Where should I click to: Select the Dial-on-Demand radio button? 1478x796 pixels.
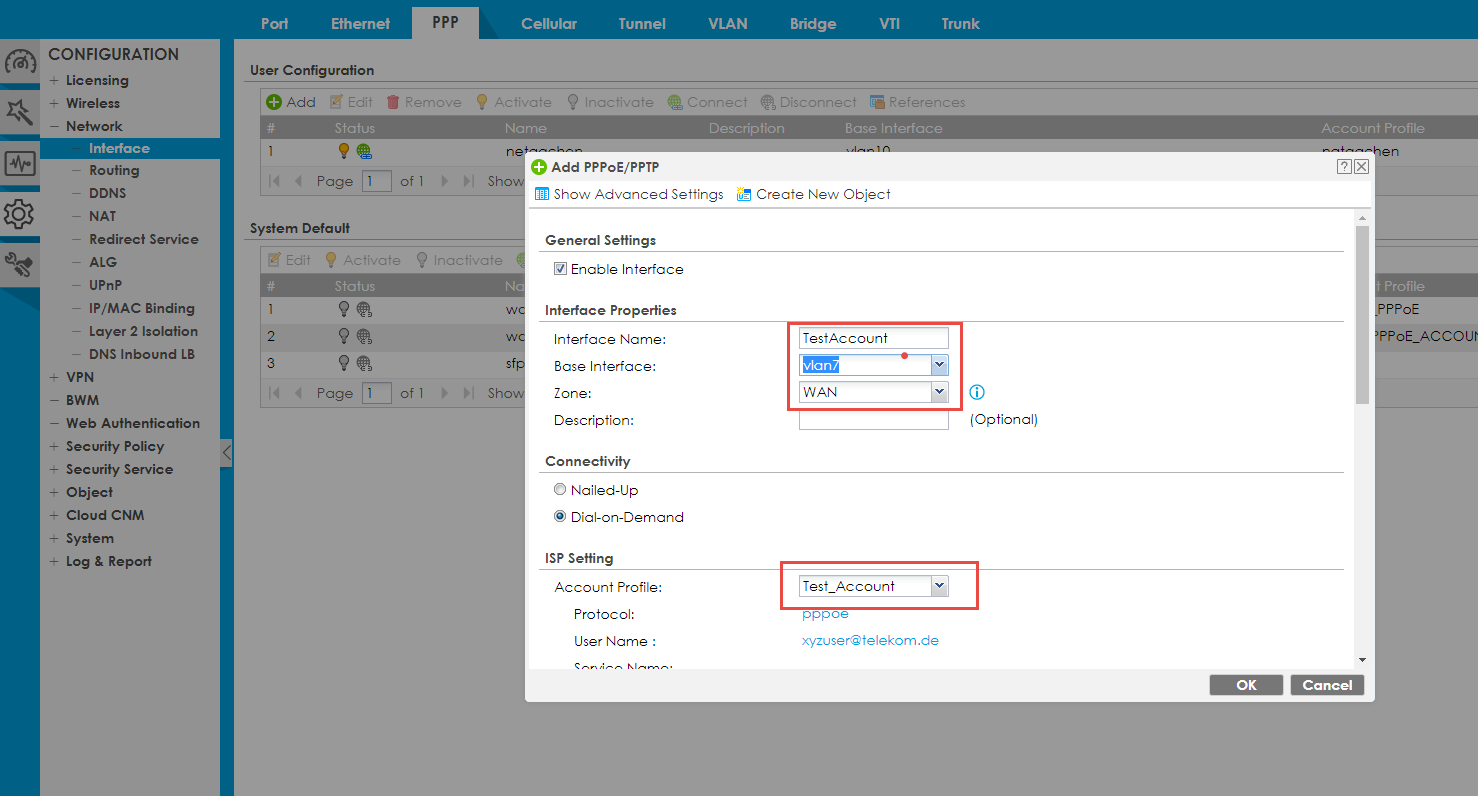[x=560, y=517]
